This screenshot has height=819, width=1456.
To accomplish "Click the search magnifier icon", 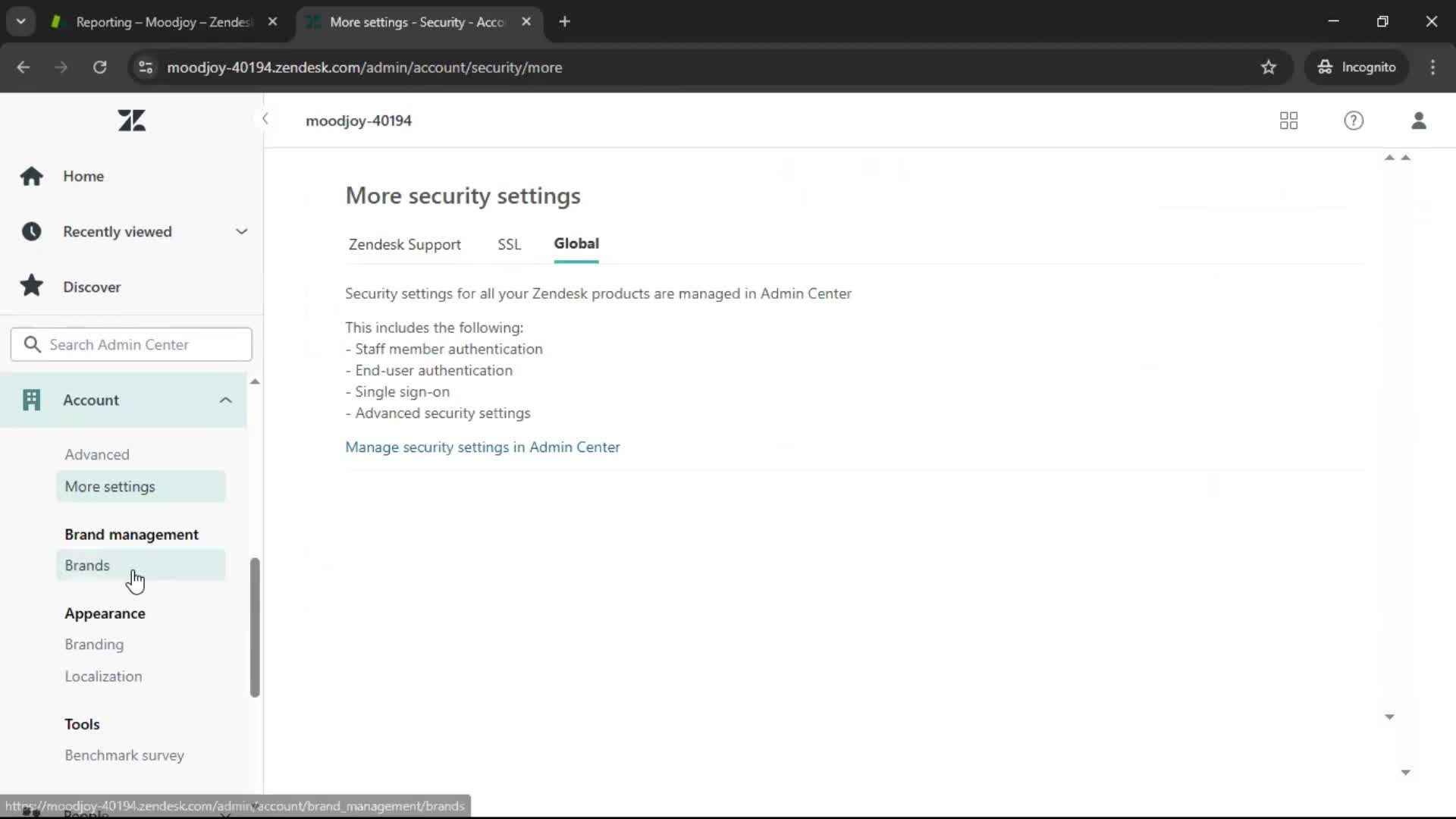I will [x=32, y=344].
